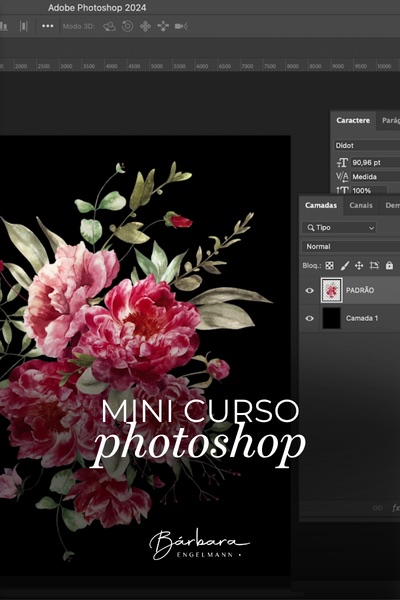Switch to the Canais tab
This screenshot has width=400, height=600.
coord(361,205)
